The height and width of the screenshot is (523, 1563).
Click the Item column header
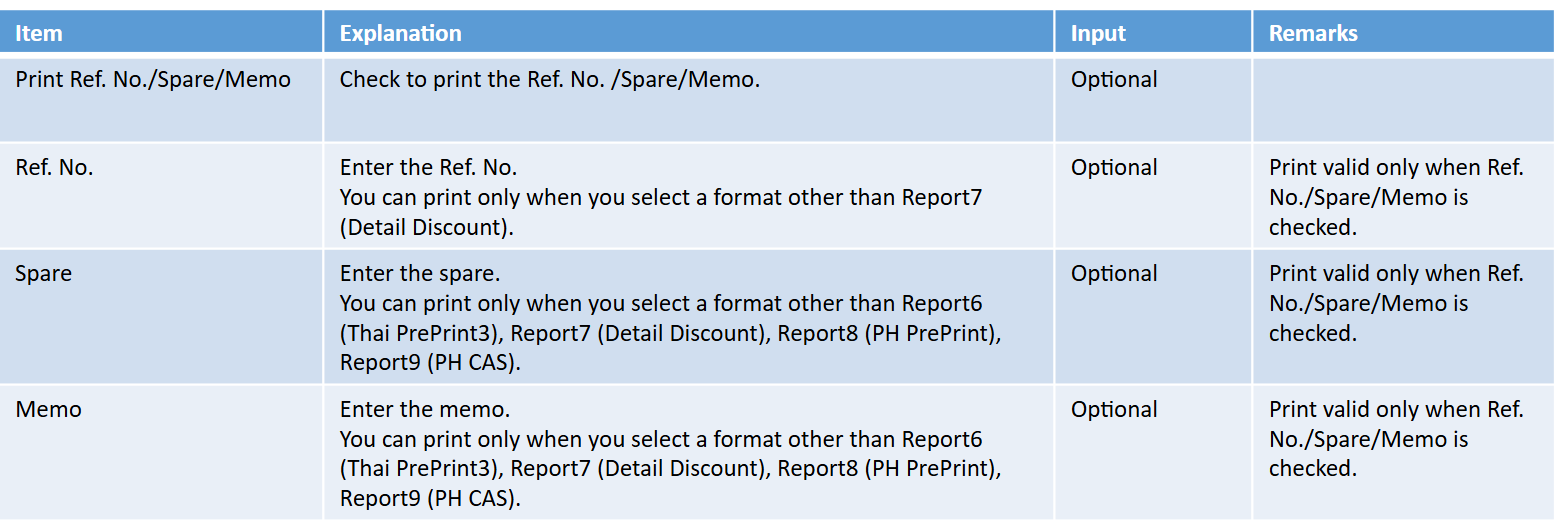[x=161, y=33]
